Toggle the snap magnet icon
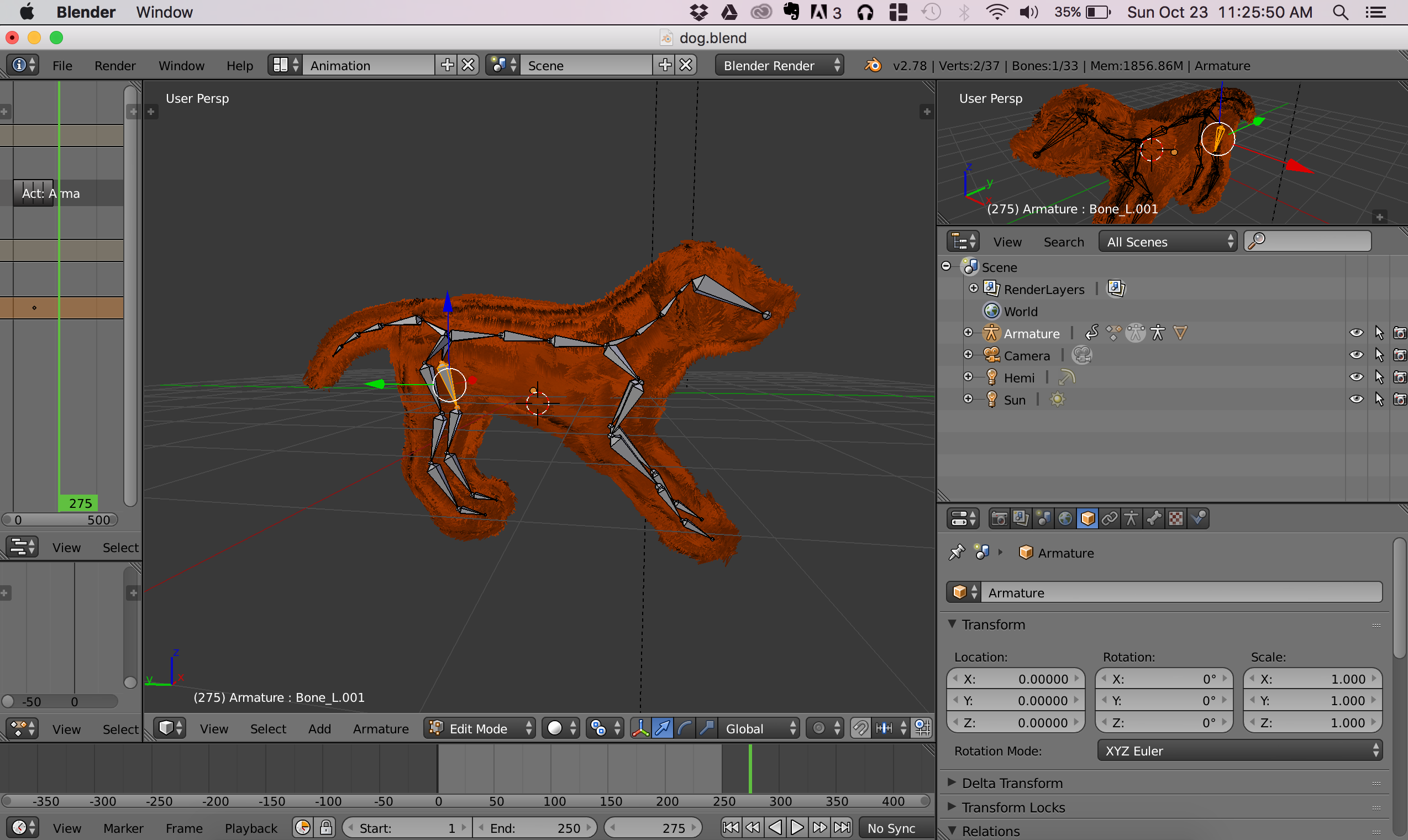This screenshot has height=840, width=1408. tap(860, 728)
